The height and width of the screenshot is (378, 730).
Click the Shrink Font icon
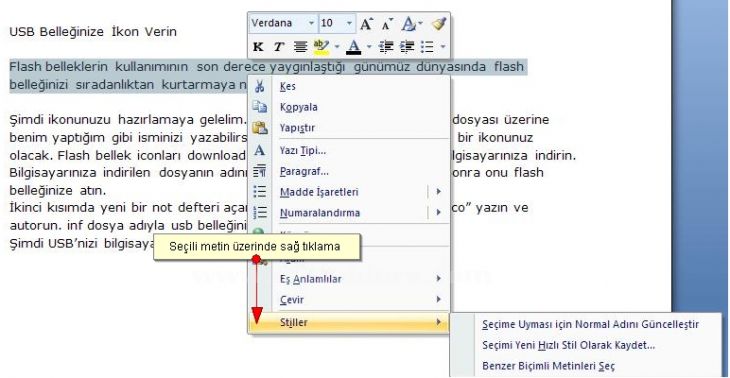[387, 24]
